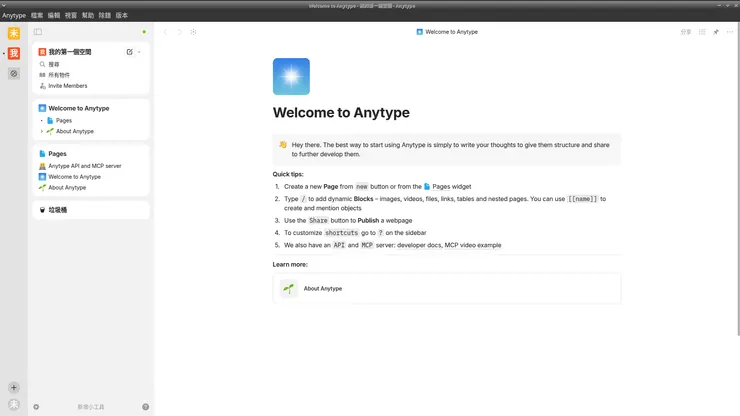The width and height of the screenshot is (740, 416).
Task: Open the table of contents list icon
Action: [702, 32]
